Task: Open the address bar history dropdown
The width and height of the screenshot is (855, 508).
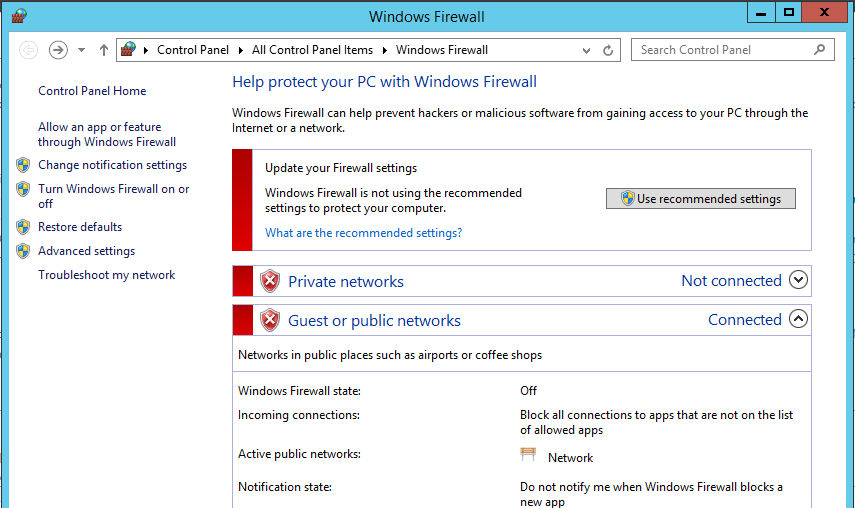Action: (586, 51)
